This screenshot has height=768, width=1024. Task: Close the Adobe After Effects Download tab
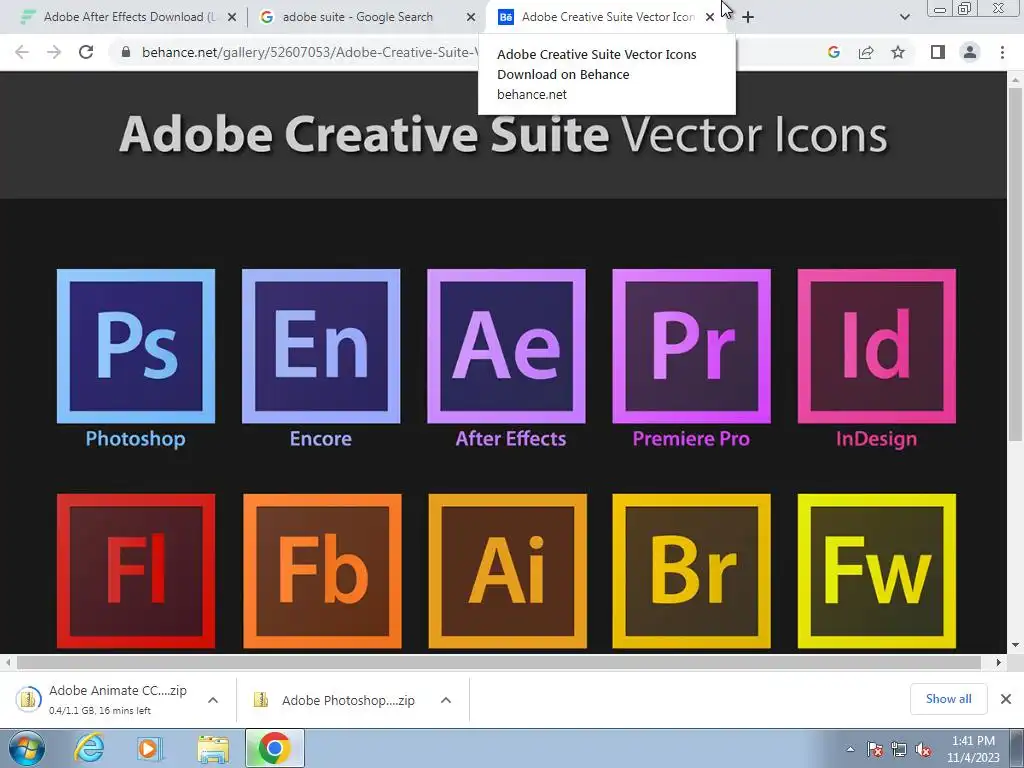232,18
